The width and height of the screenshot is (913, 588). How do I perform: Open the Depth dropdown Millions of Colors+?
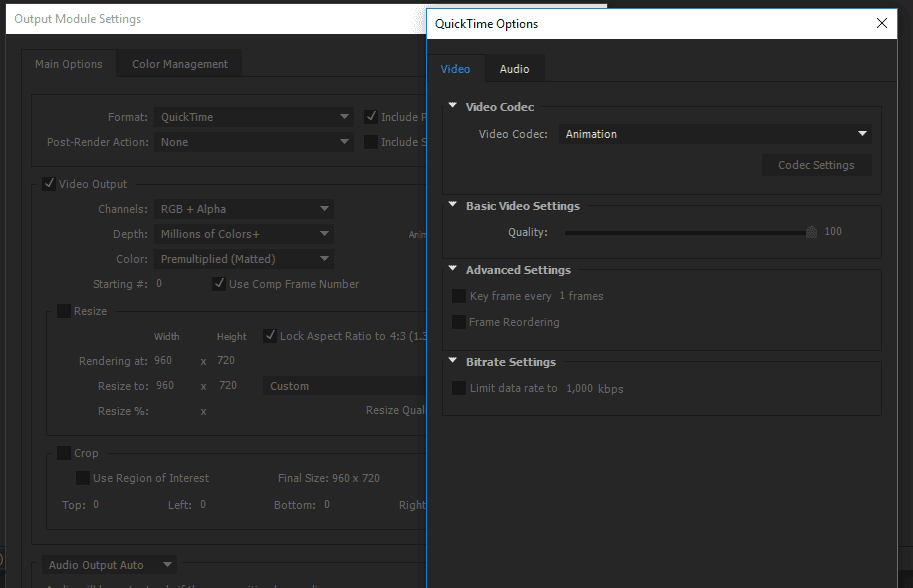(245, 234)
